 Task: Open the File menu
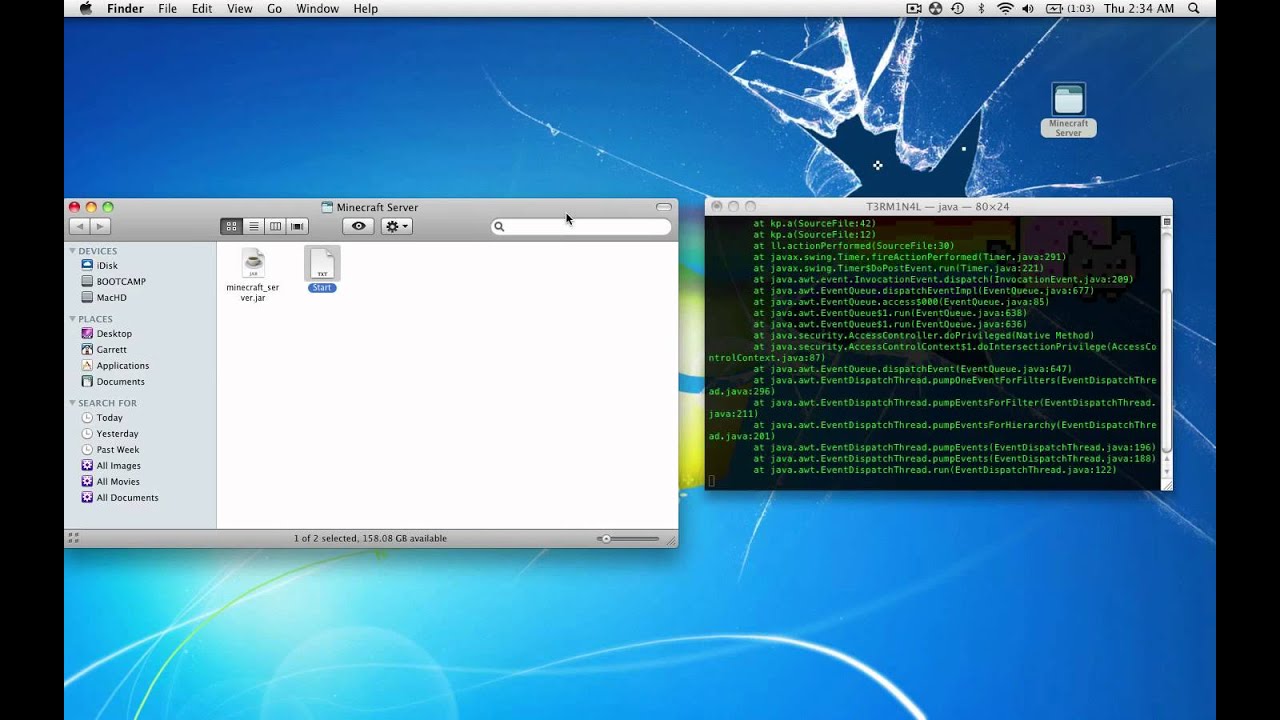167,8
